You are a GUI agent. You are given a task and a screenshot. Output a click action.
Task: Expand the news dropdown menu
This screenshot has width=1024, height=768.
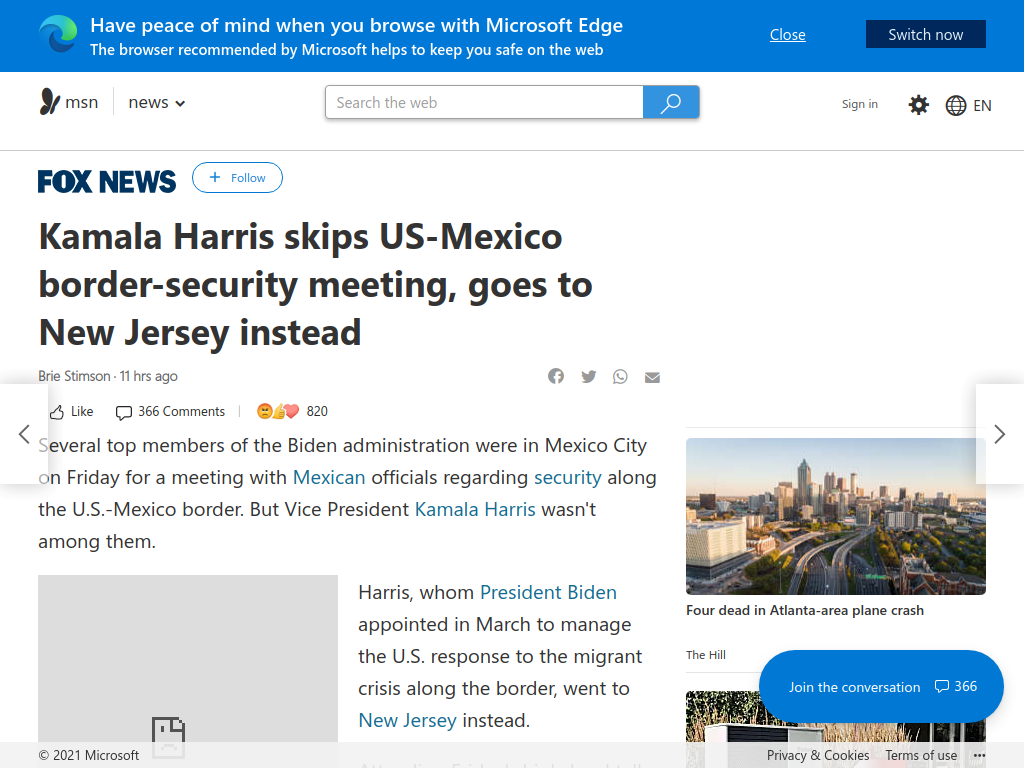tap(157, 103)
